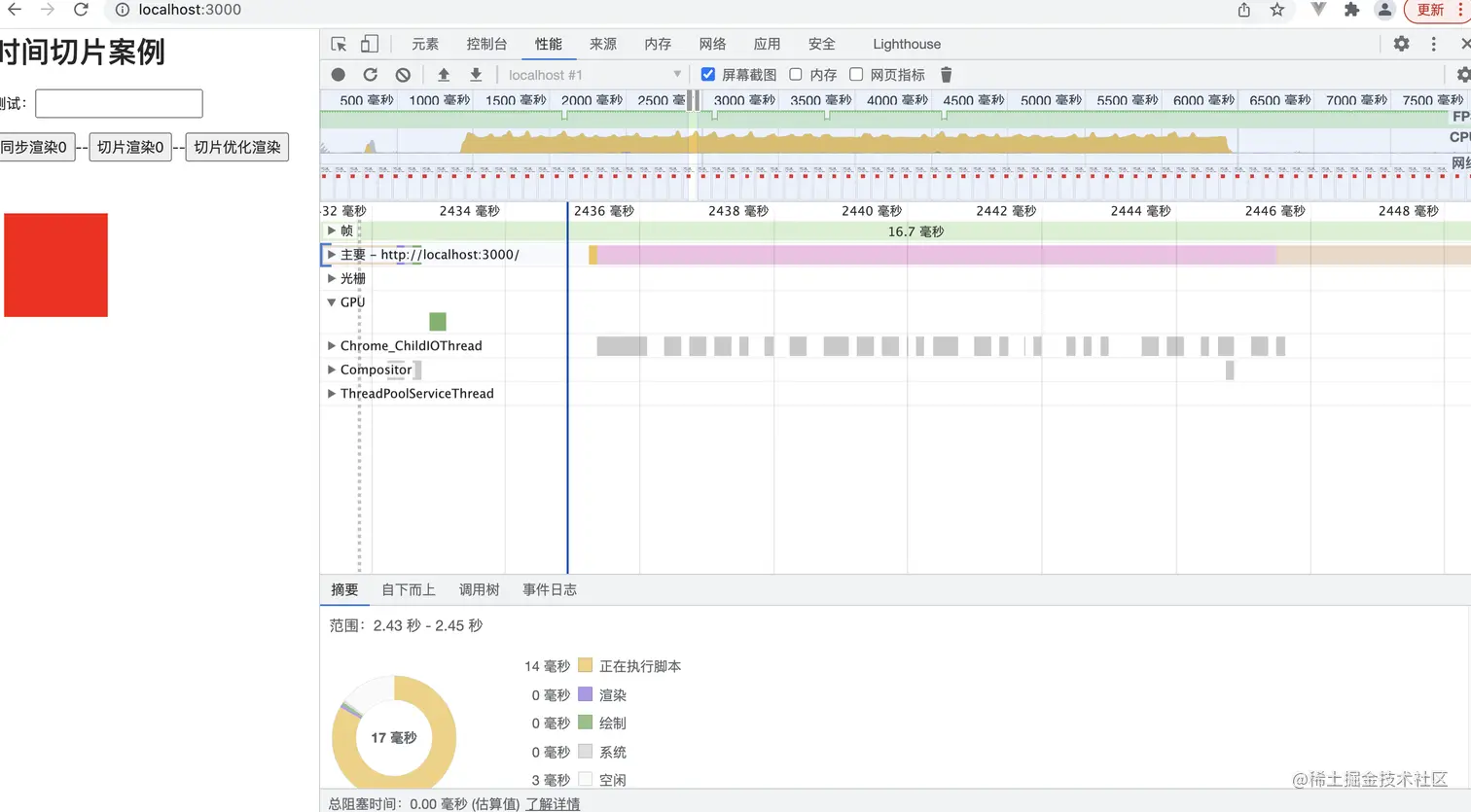
Task: Click the browser forward arrow
Action: pyautogui.click(x=48, y=10)
